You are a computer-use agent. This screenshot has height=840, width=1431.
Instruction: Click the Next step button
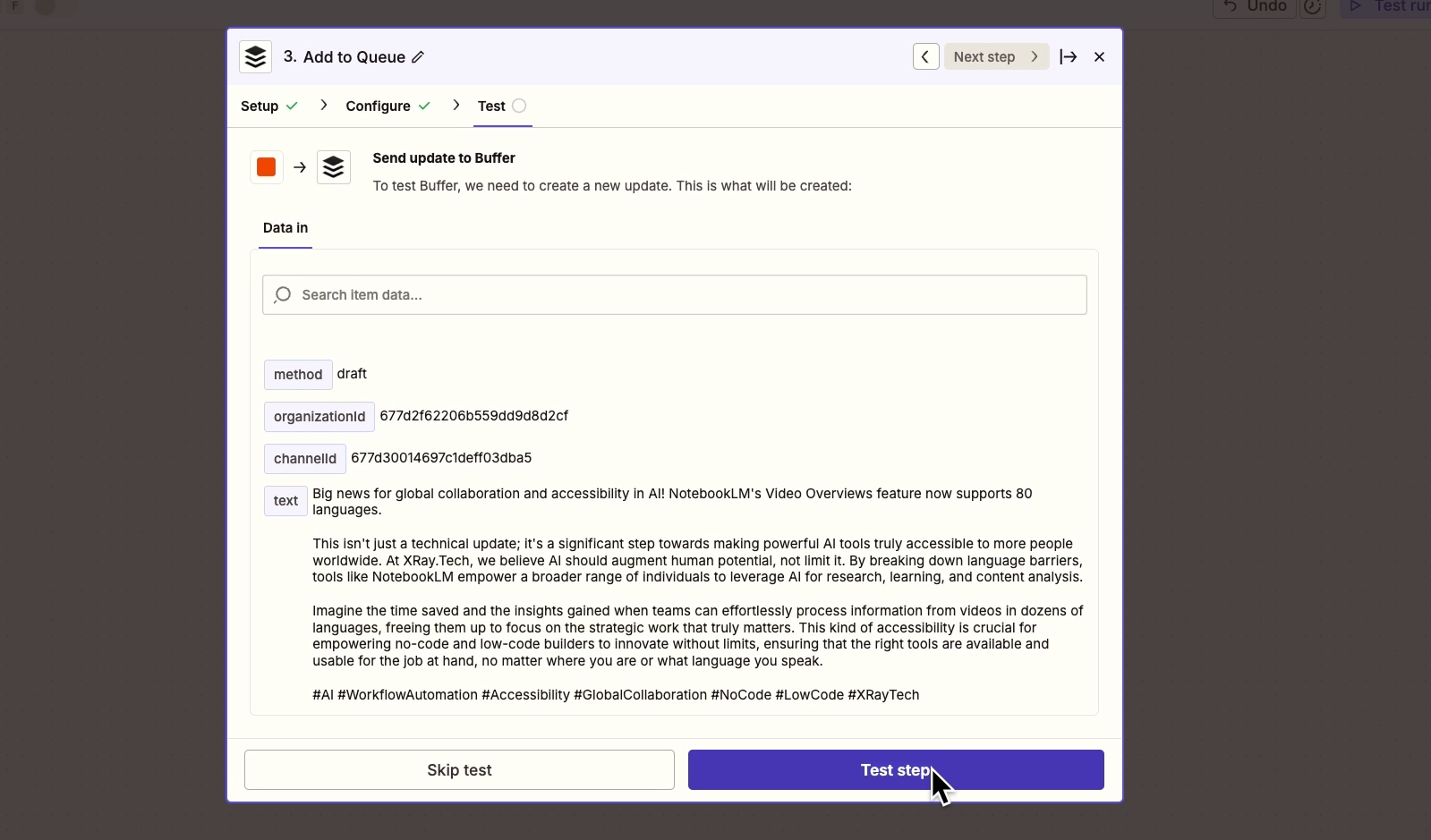point(996,56)
